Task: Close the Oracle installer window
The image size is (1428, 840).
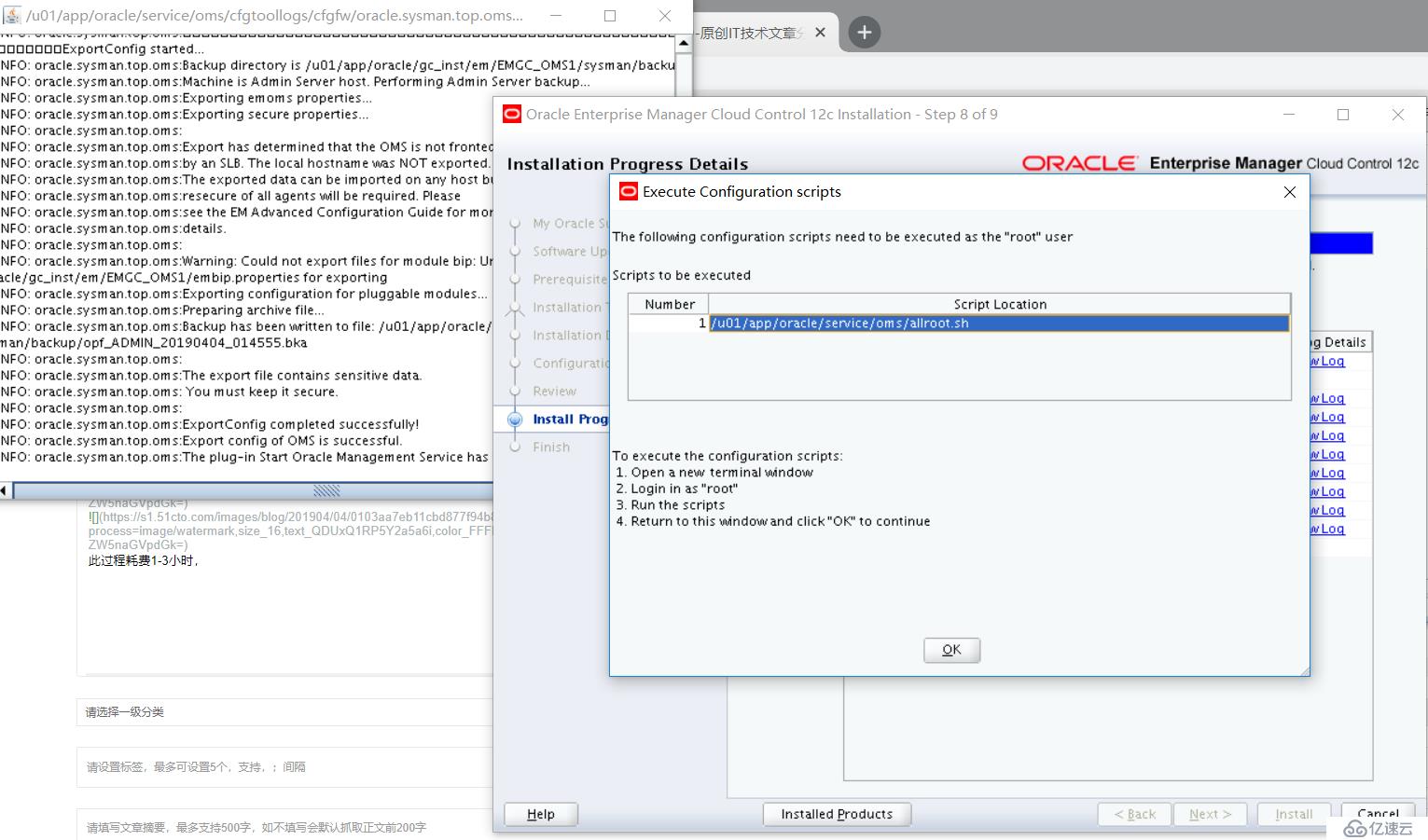Action: point(1397,115)
